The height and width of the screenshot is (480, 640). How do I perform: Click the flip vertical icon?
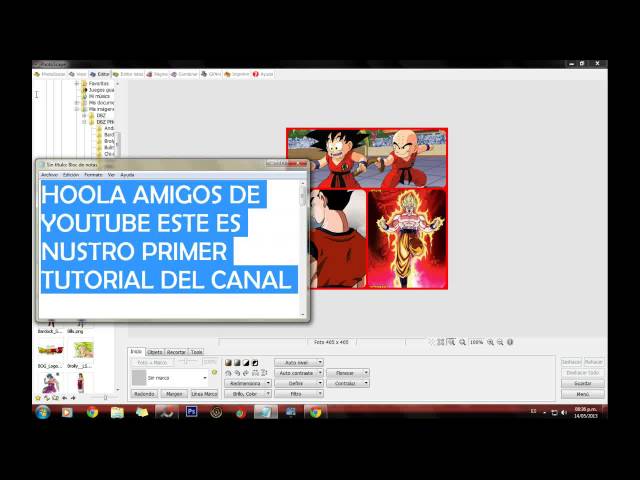[x=264, y=373]
